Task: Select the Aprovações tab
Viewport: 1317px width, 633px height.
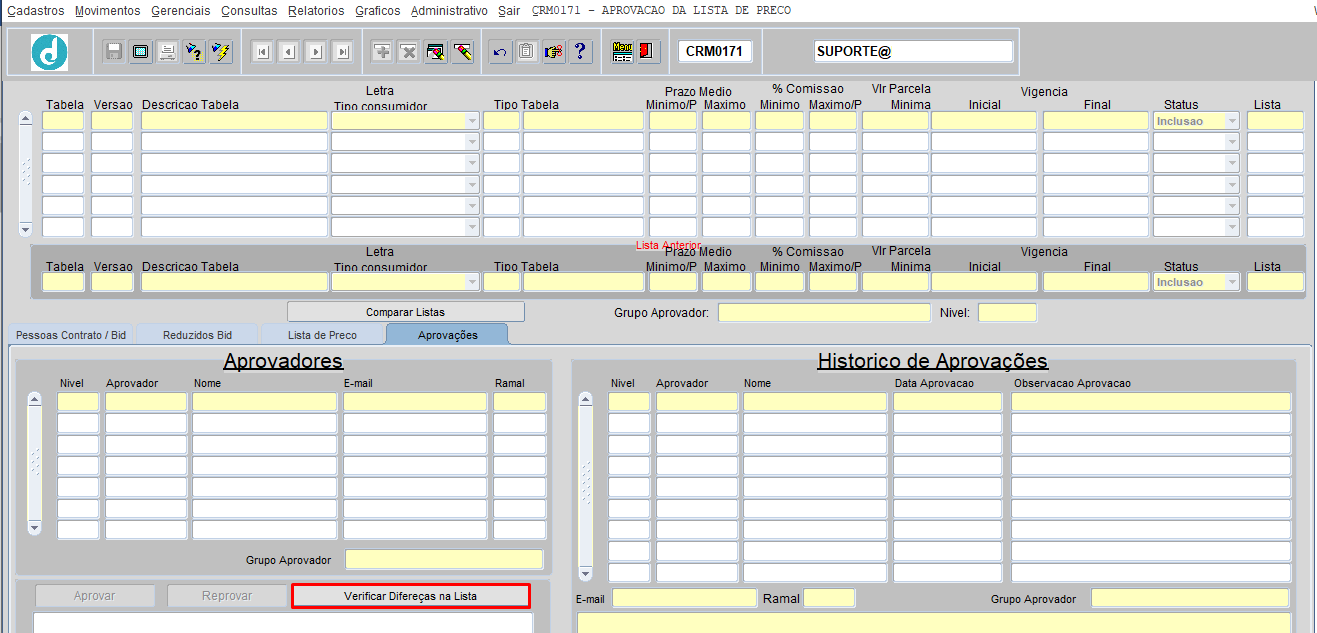Action: [447, 335]
